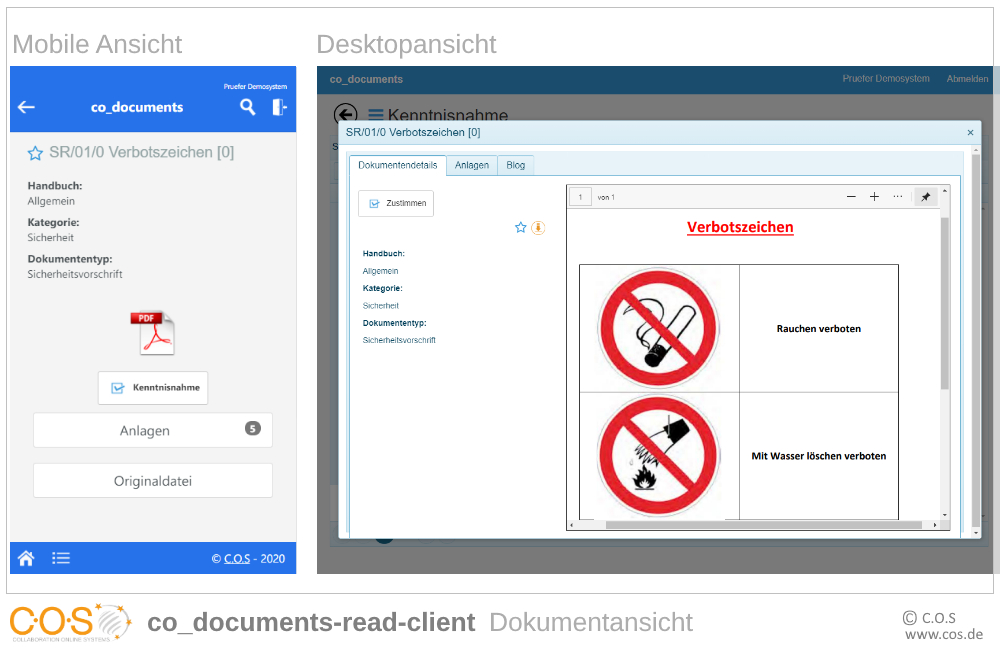Click 'Rauchen verboten' text
Image resolution: width=1000 pixels, height=650 pixels.
tap(818, 329)
